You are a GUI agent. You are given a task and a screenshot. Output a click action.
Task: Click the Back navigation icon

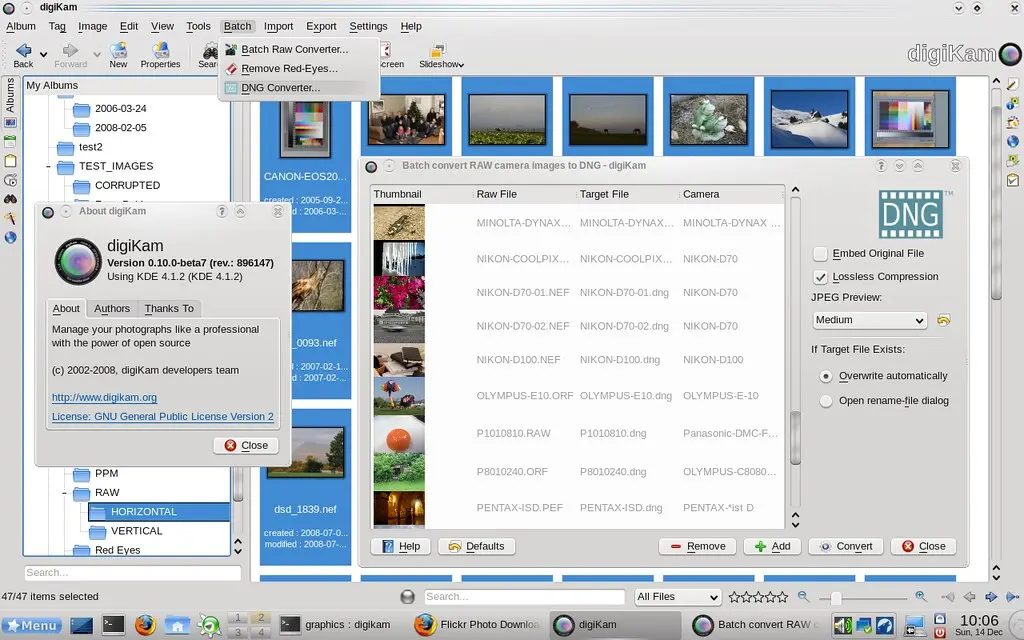click(x=23, y=50)
